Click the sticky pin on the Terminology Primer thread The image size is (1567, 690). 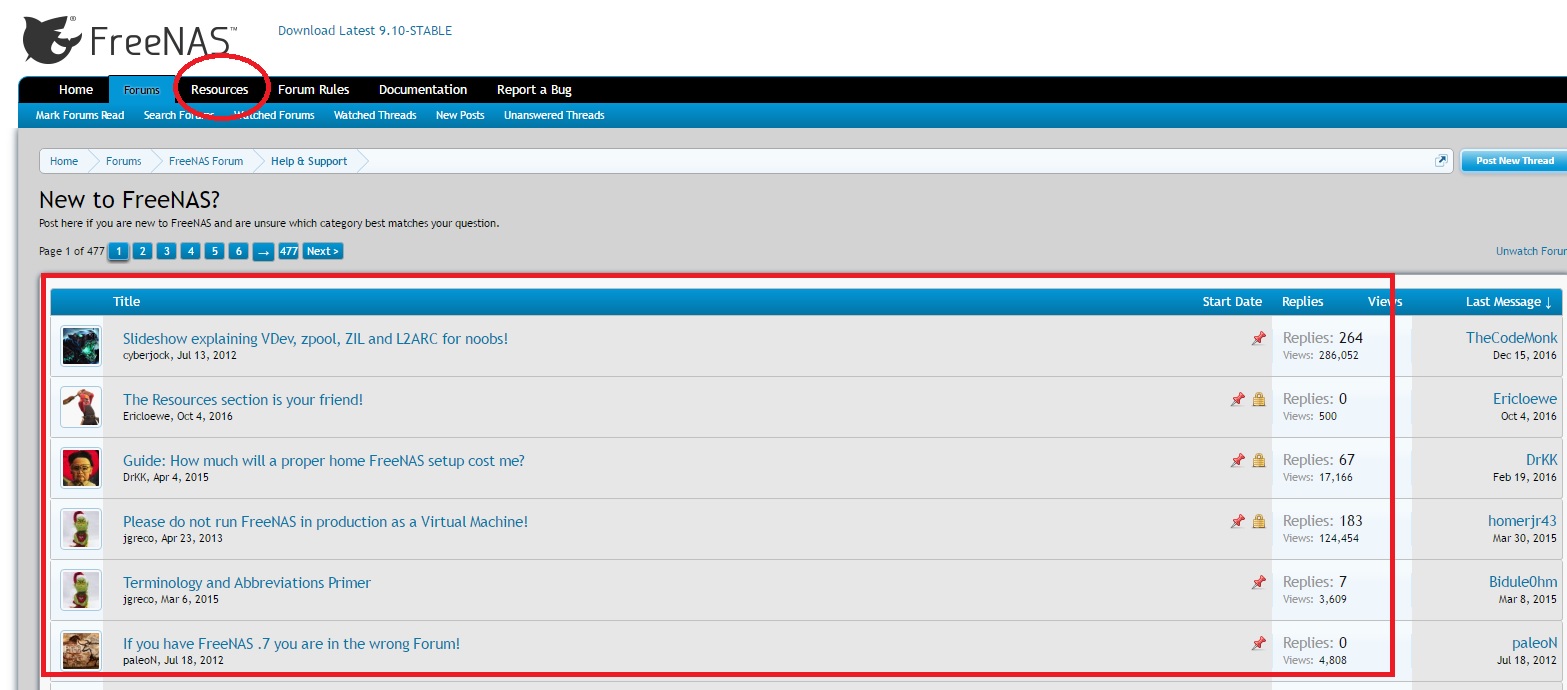1259,583
